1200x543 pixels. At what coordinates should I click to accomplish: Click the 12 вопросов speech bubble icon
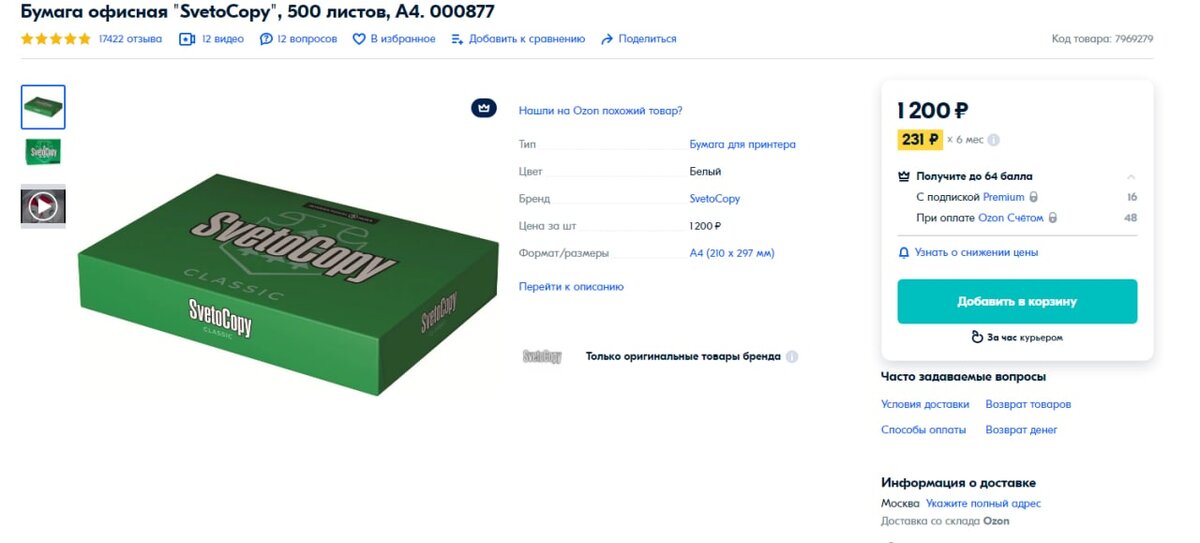coord(266,39)
